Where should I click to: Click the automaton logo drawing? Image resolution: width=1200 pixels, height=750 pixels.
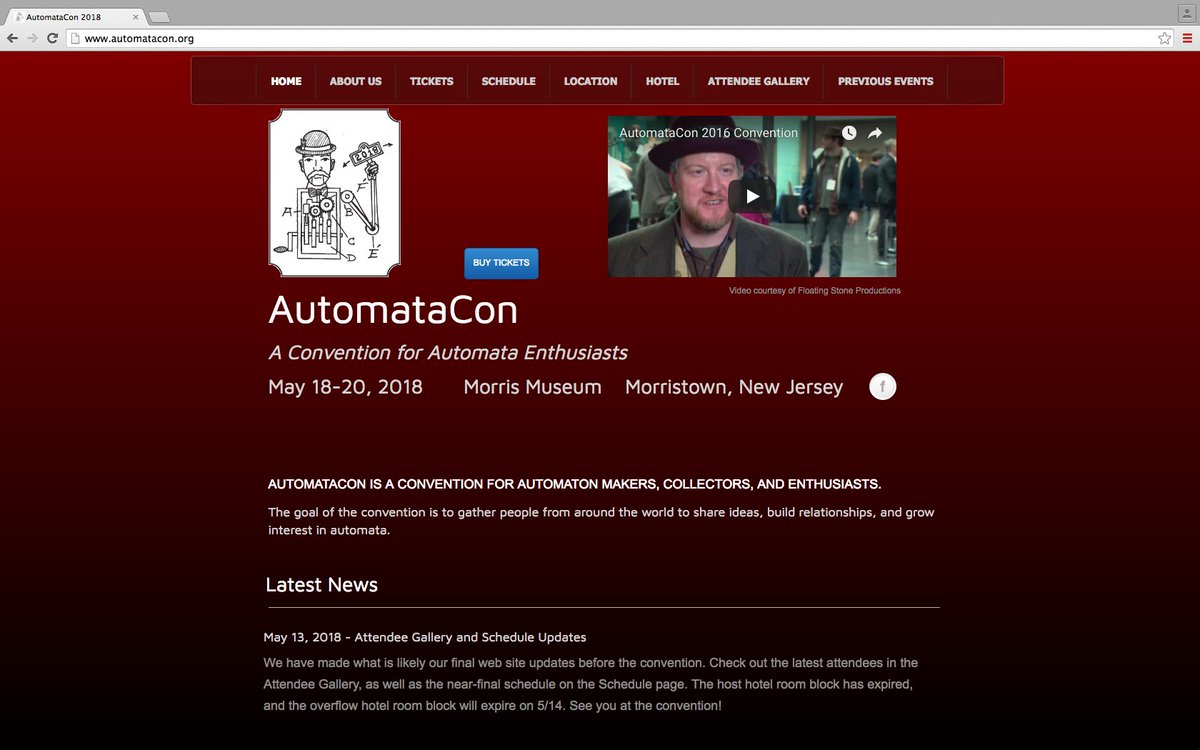(335, 193)
